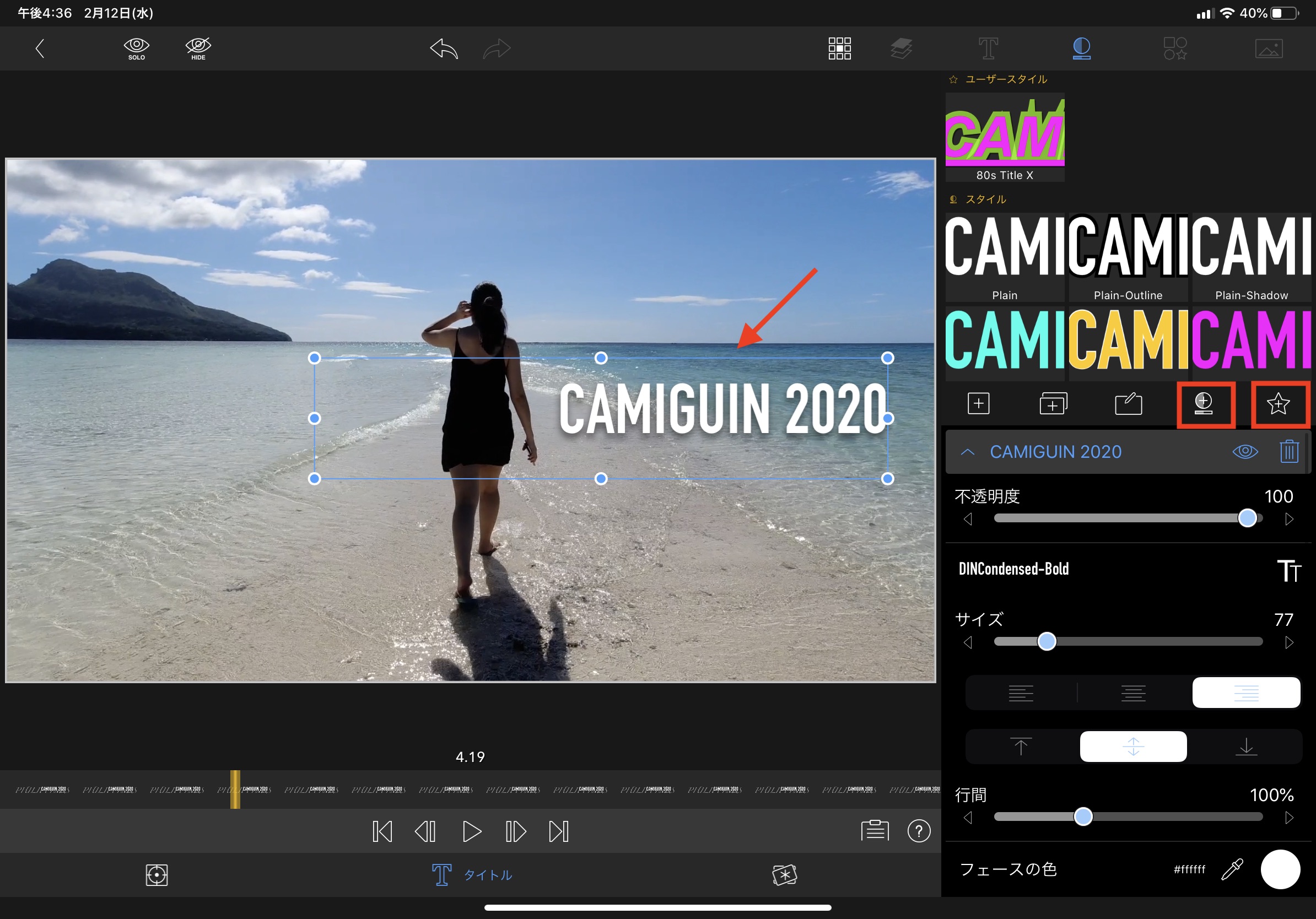Toggle HIDE eye view mode
The image size is (1316, 919).
pyautogui.click(x=198, y=48)
